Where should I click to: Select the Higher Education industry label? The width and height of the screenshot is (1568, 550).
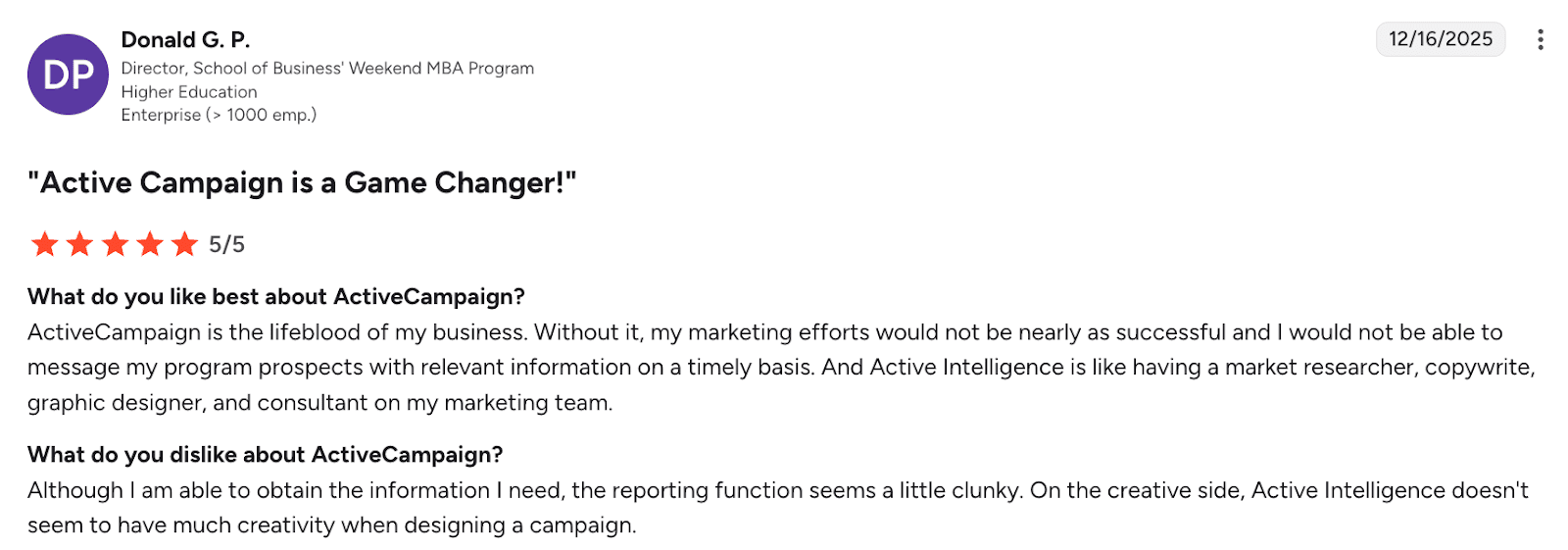coord(189,92)
